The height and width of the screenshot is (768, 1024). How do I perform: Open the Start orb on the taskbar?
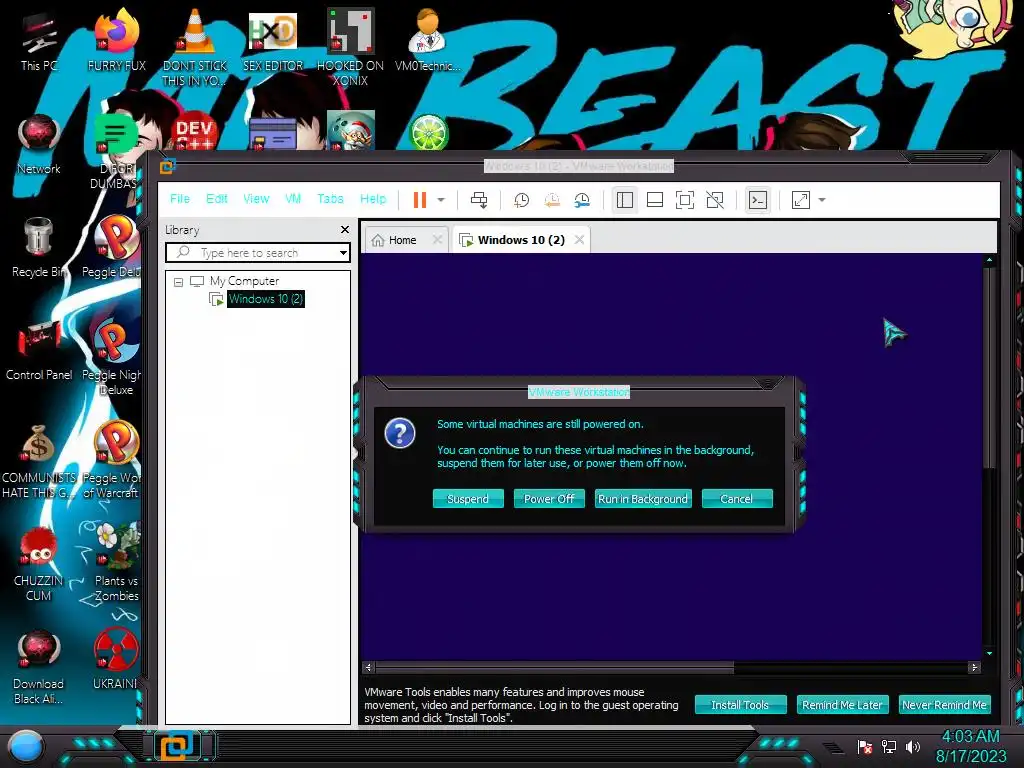click(26, 746)
